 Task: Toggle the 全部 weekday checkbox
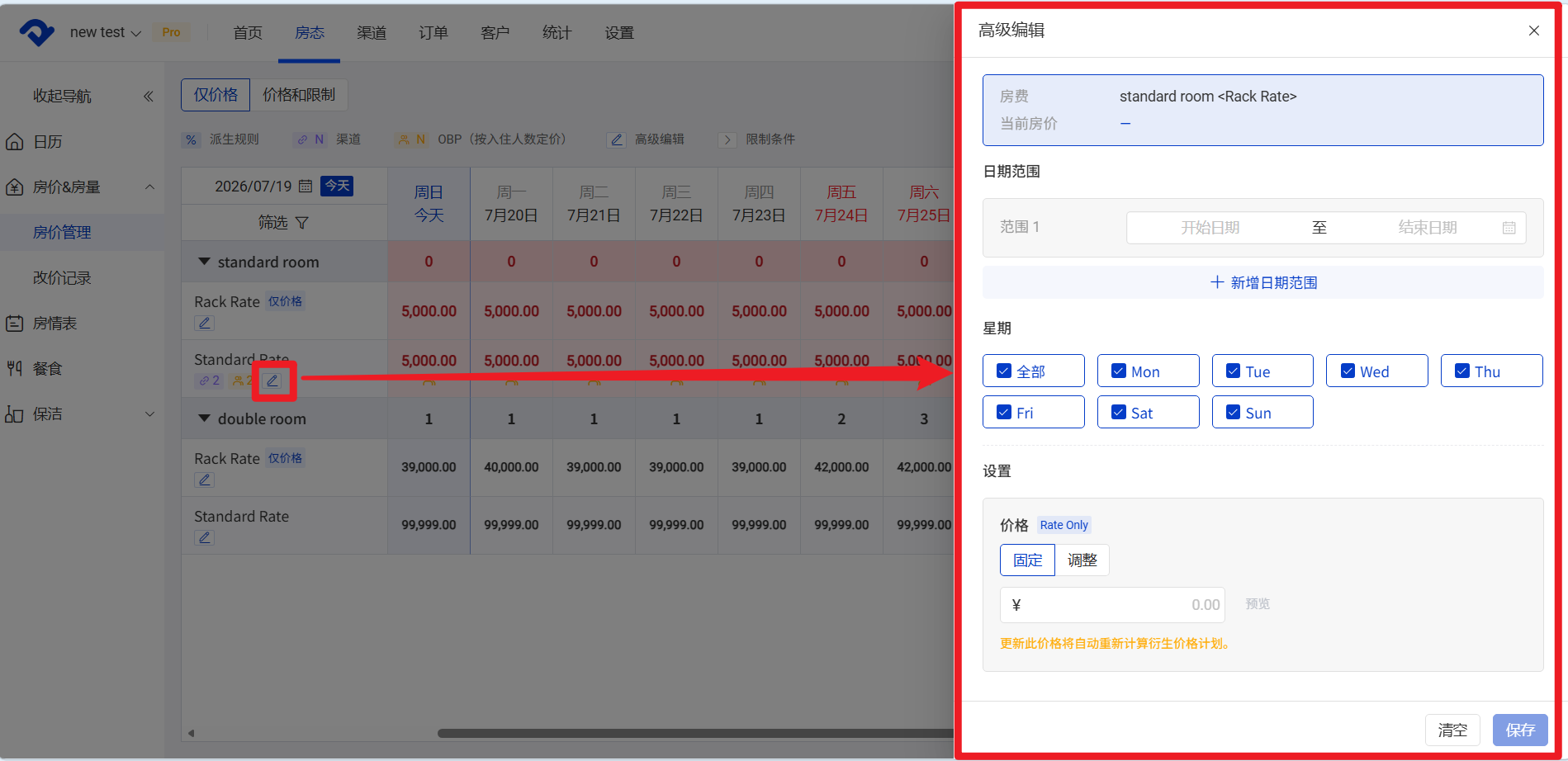point(1004,371)
